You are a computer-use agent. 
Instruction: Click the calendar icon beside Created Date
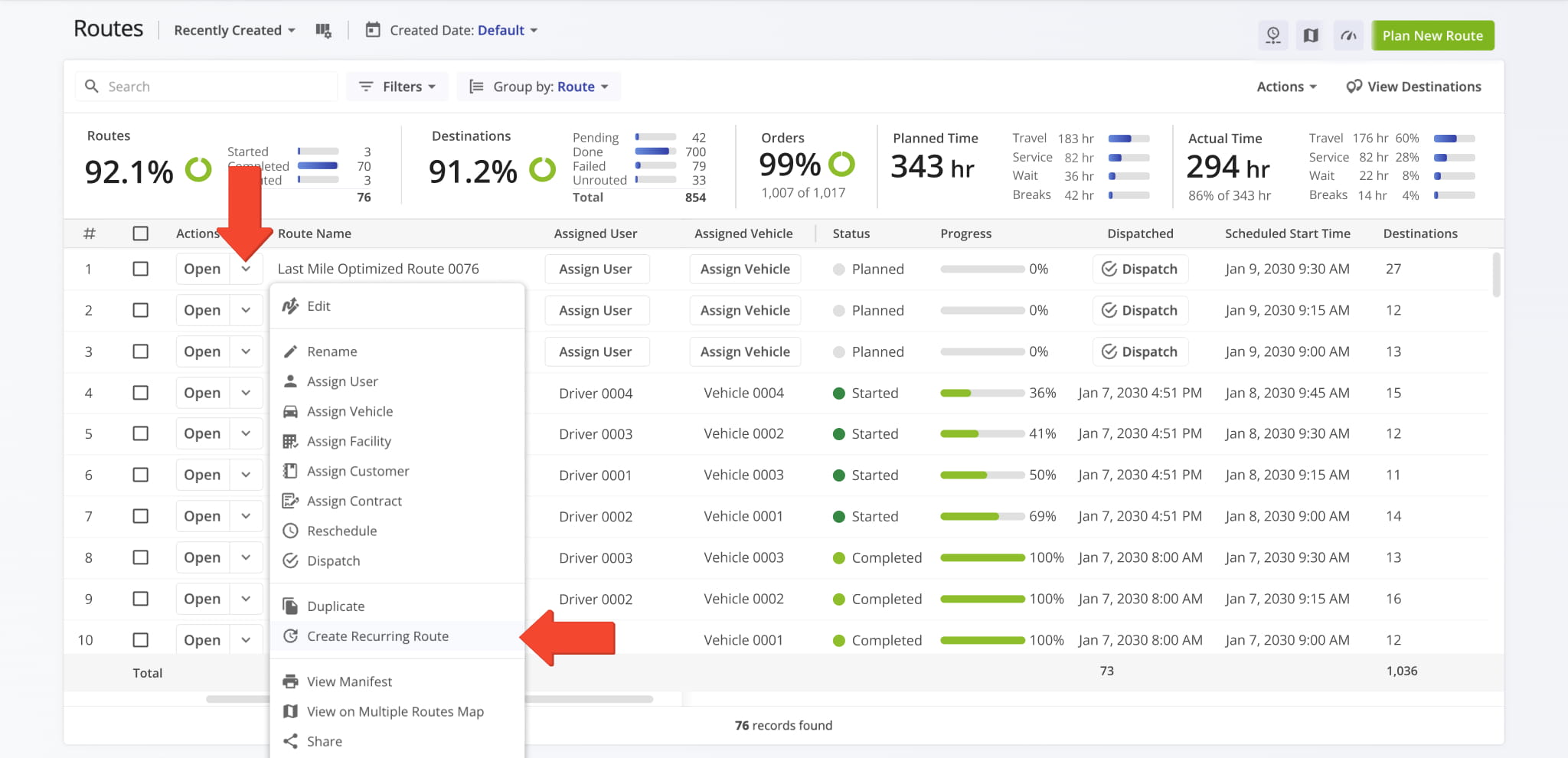click(x=372, y=30)
